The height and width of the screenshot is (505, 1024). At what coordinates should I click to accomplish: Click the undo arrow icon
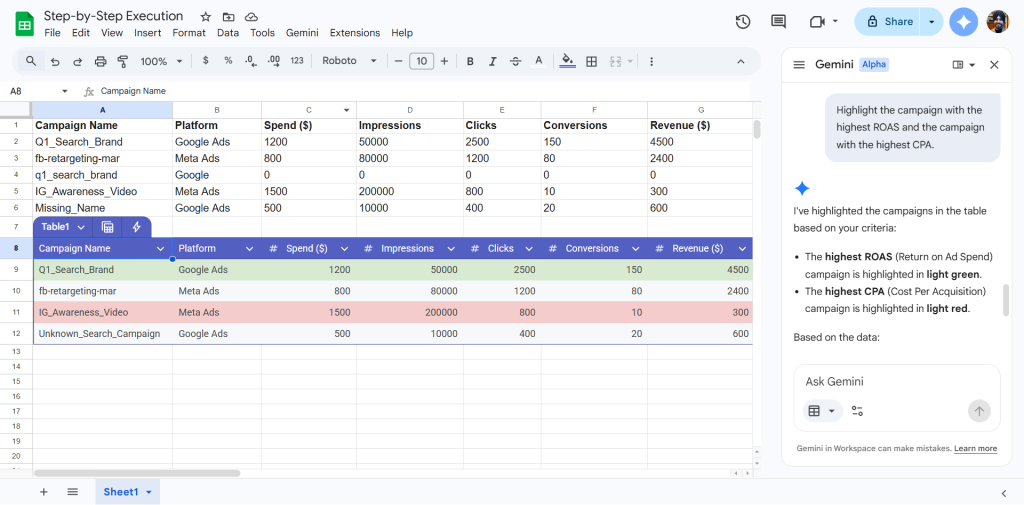(54, 61)
